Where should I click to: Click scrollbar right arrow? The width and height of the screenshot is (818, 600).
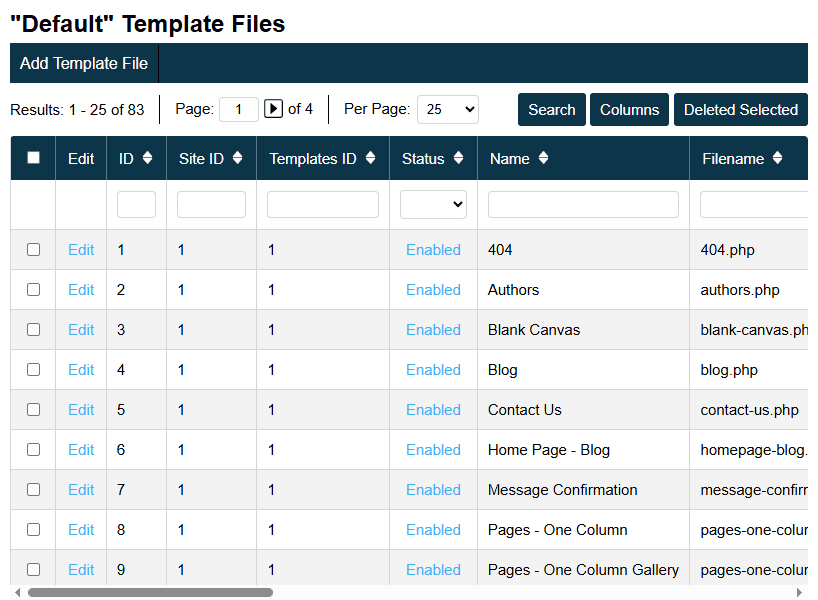click(799, 592)
